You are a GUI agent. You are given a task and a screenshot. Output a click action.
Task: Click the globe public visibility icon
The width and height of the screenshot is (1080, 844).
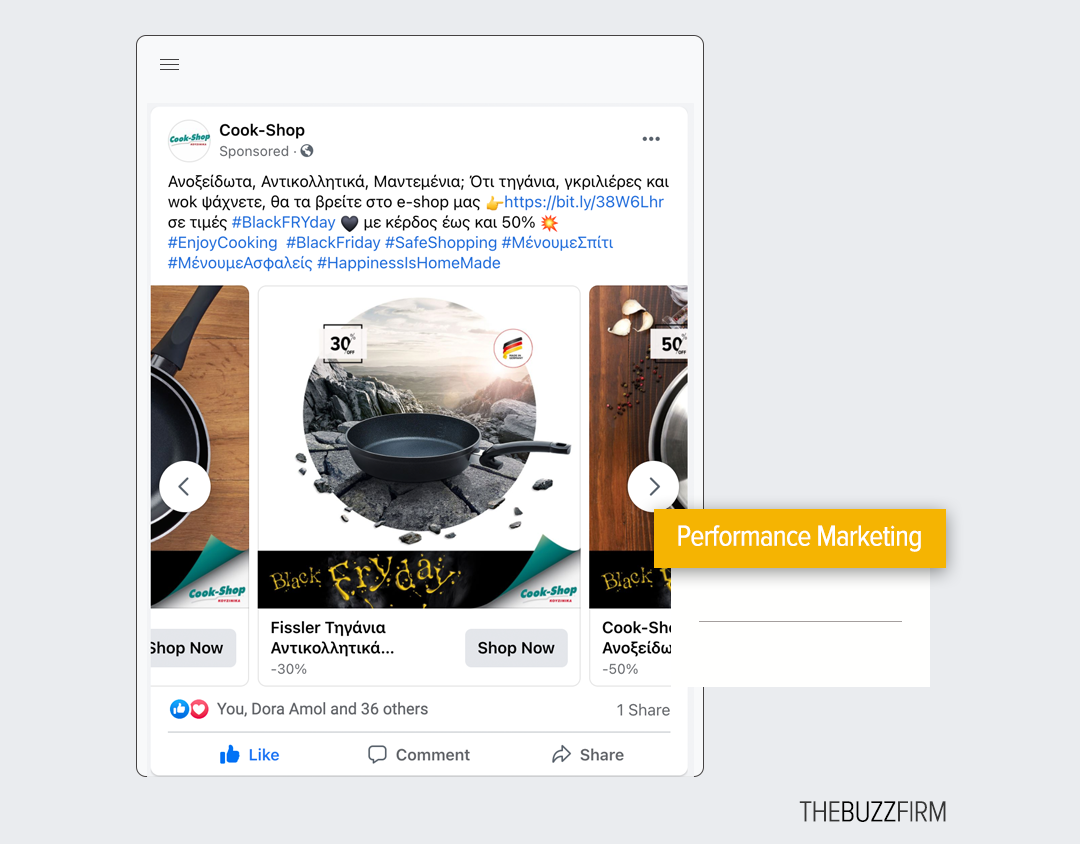tap(307, 151)
